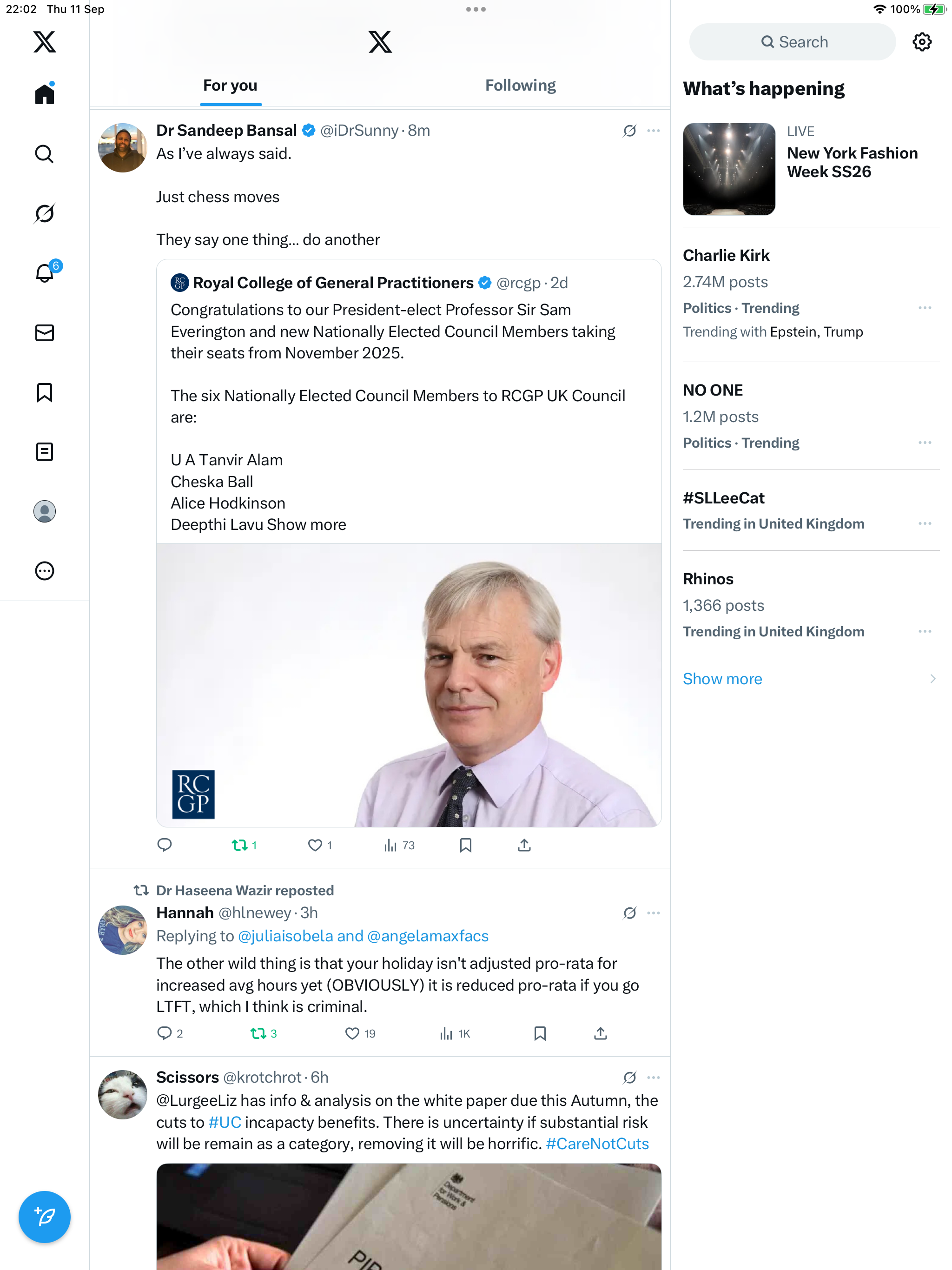The height and width of the screenshot is (1270, 952).
Task: Open sidebar search magnifier icon
Action: click(x=44, y=154)
